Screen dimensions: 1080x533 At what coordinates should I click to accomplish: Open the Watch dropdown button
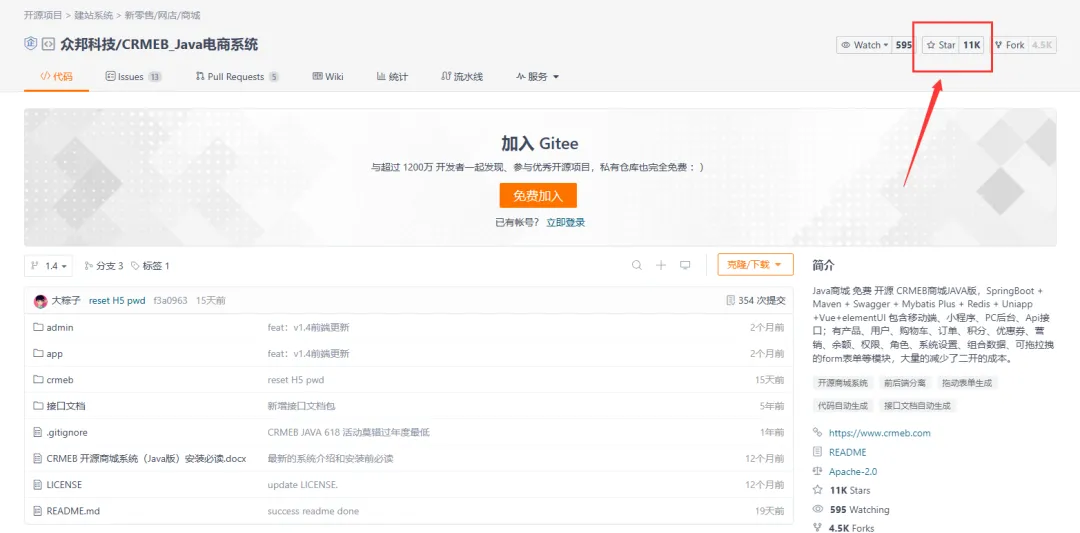click(864, 45)
